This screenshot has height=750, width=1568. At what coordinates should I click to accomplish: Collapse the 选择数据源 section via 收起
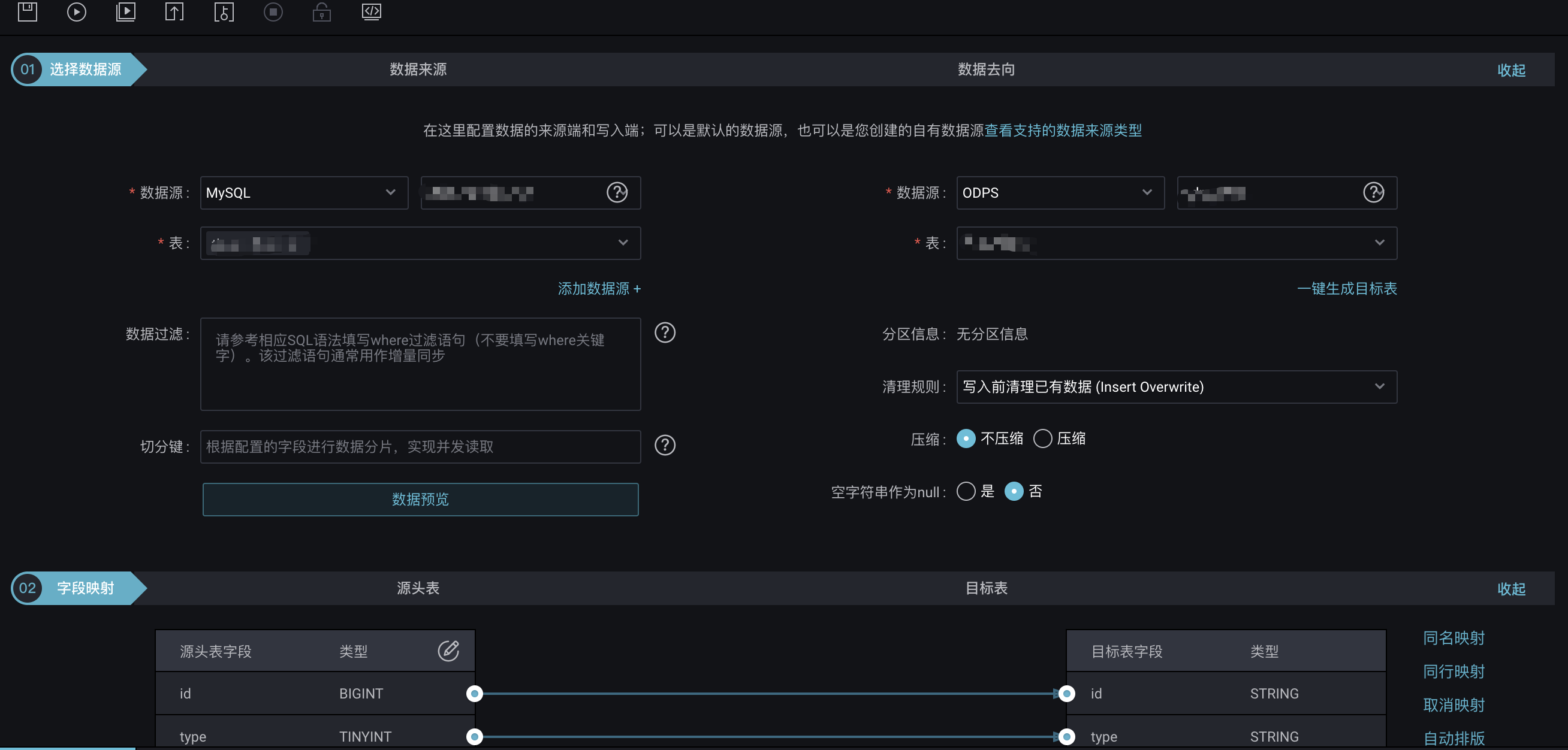pos(1512,69)
